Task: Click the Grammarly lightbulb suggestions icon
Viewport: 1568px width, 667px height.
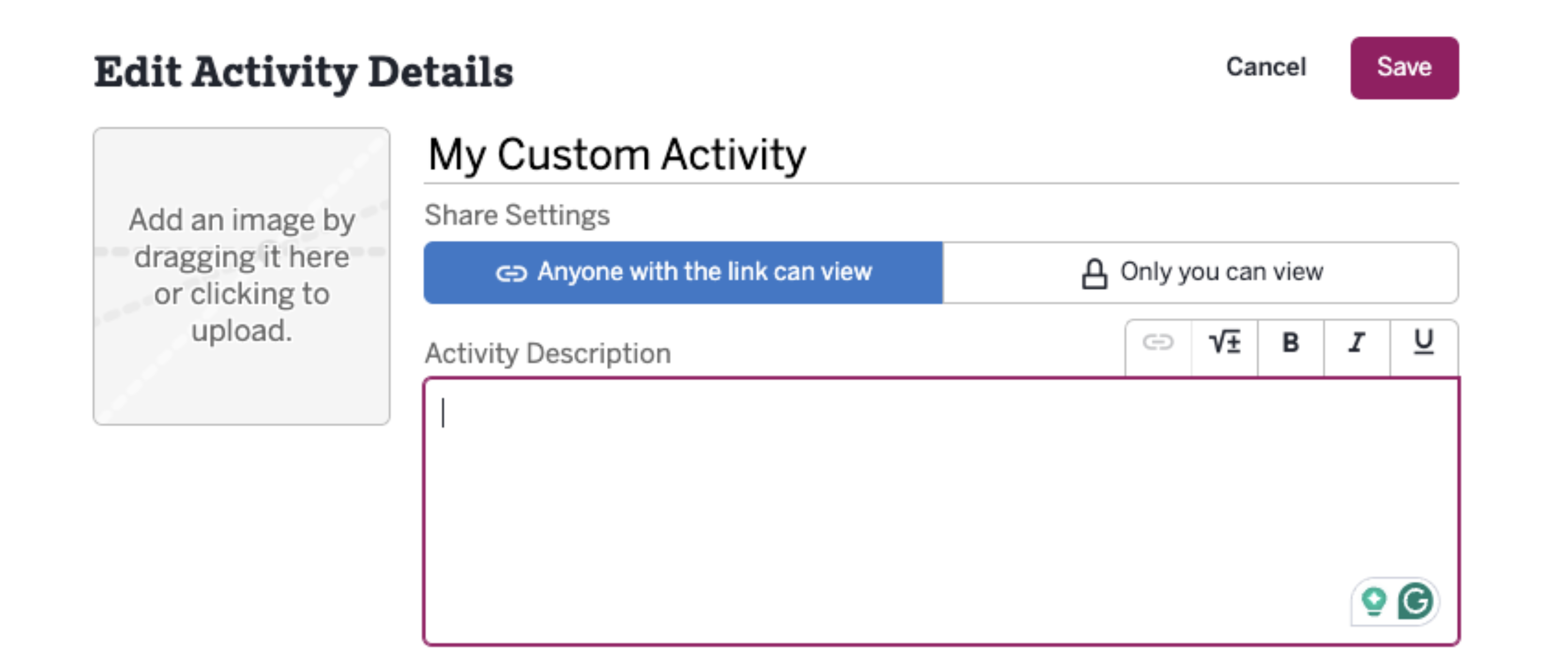Action: pyautogui.click(x=1374, y=602)
